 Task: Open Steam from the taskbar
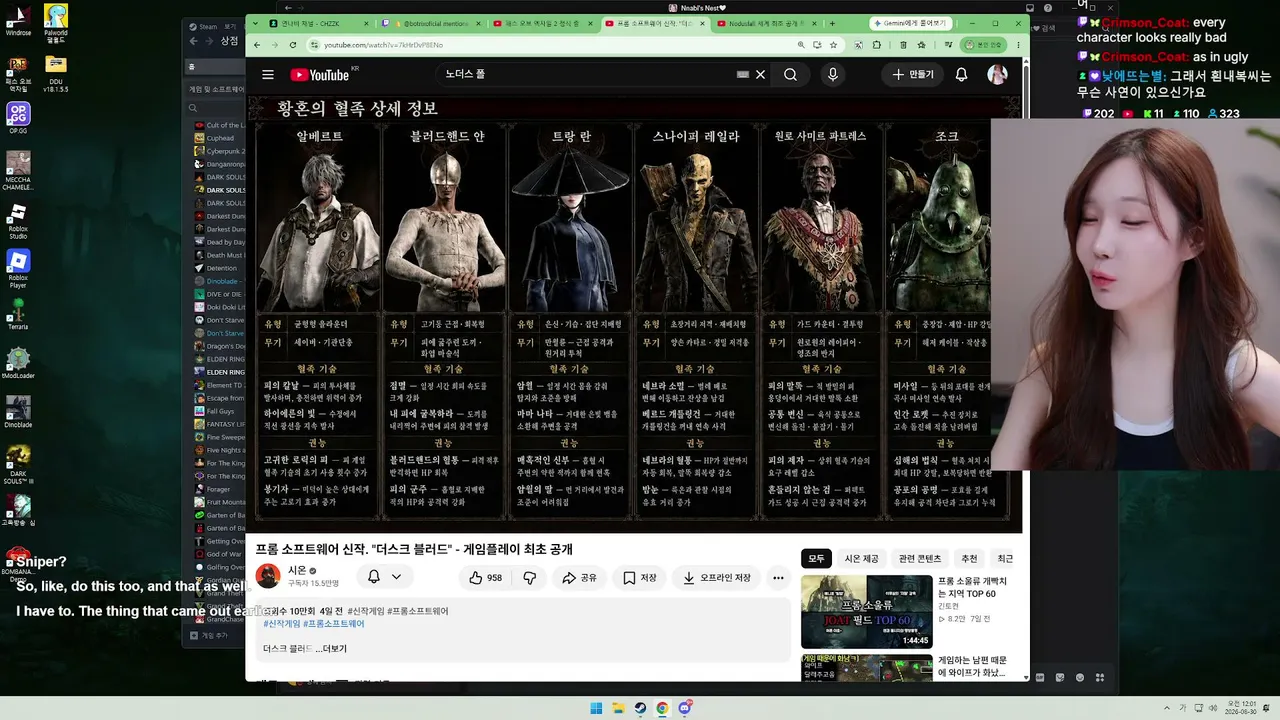[640, 708]
